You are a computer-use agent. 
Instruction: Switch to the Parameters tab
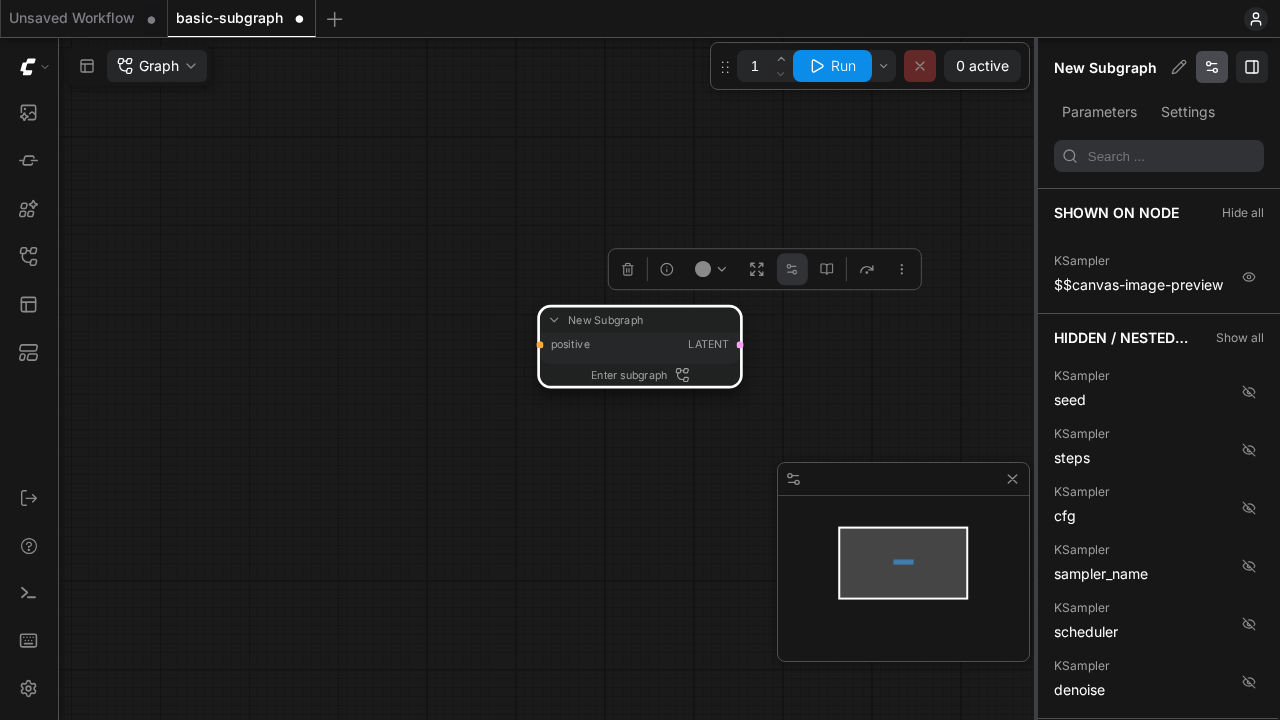(x=1099, y=112)
